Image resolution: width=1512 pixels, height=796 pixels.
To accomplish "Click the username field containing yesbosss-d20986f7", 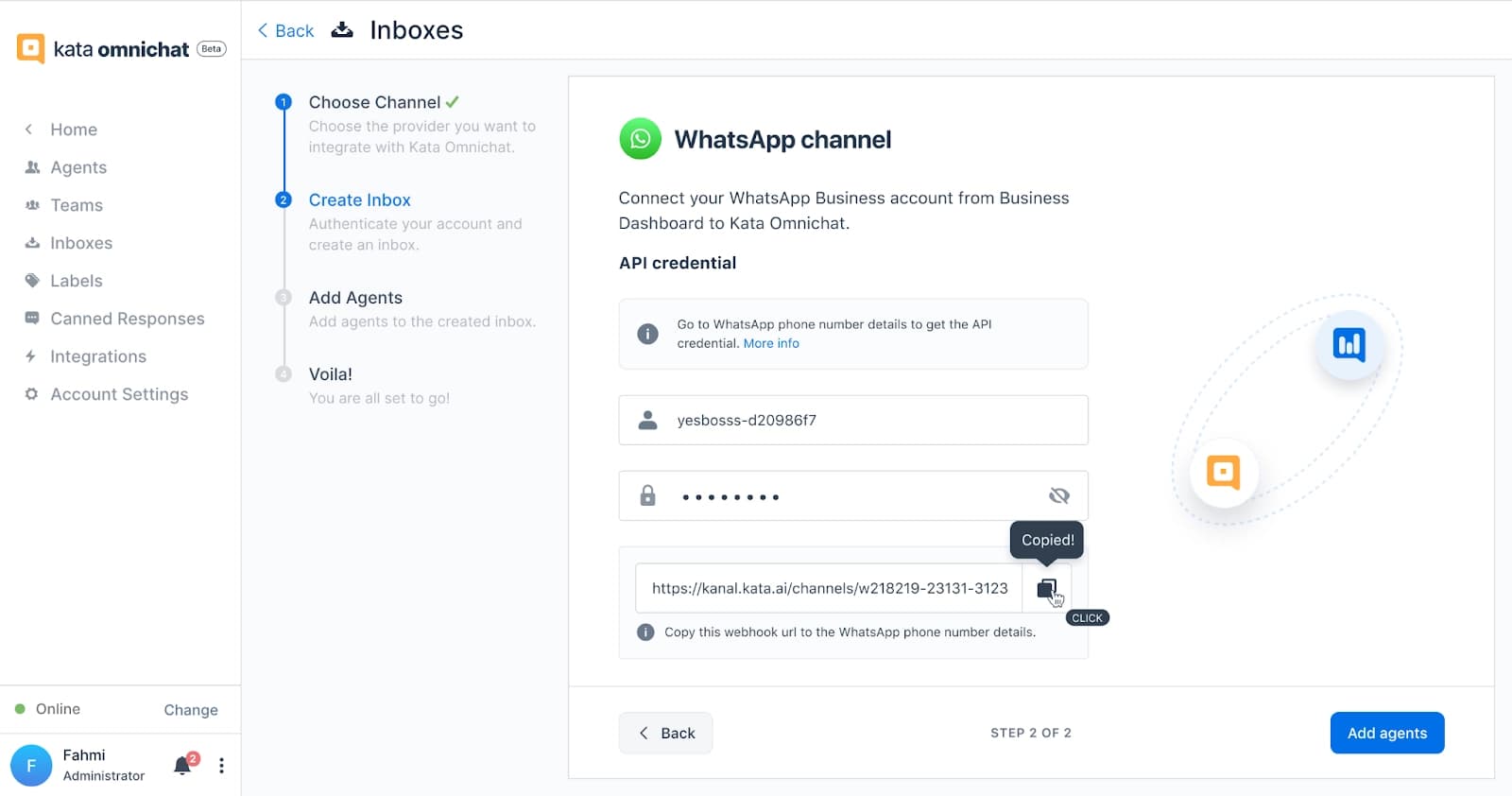I will (853, 420).
